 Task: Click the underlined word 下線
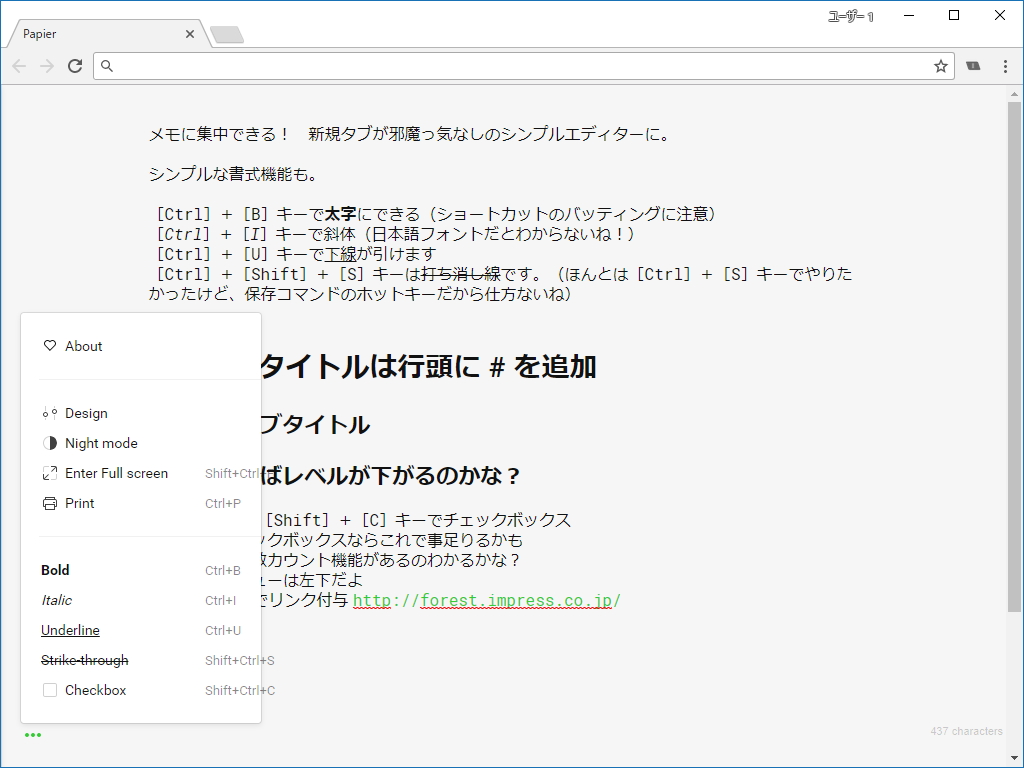340,254
